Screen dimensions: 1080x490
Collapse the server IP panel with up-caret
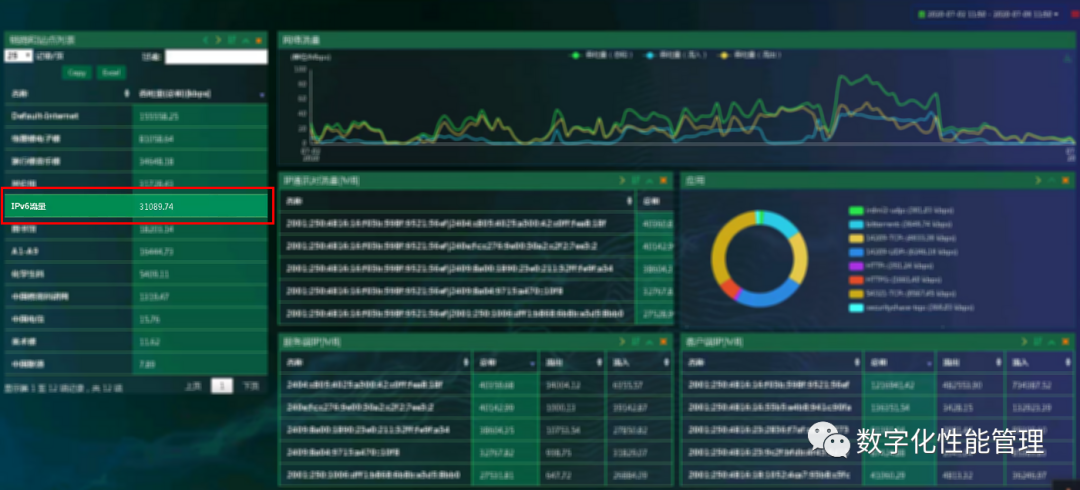(x=650, y=341)
